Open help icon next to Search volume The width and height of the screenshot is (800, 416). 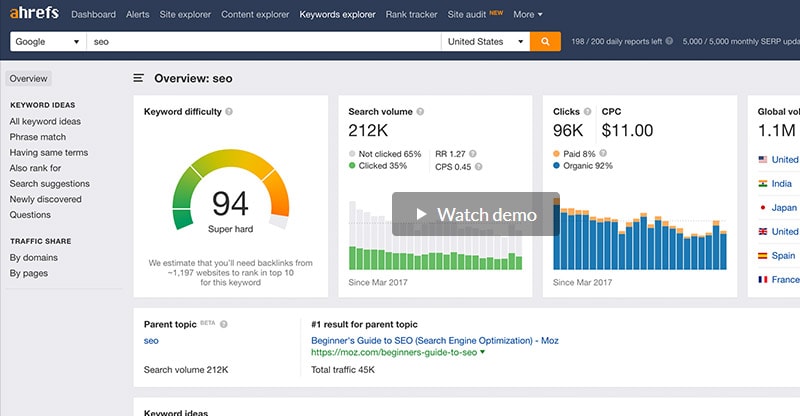[420, 111]
